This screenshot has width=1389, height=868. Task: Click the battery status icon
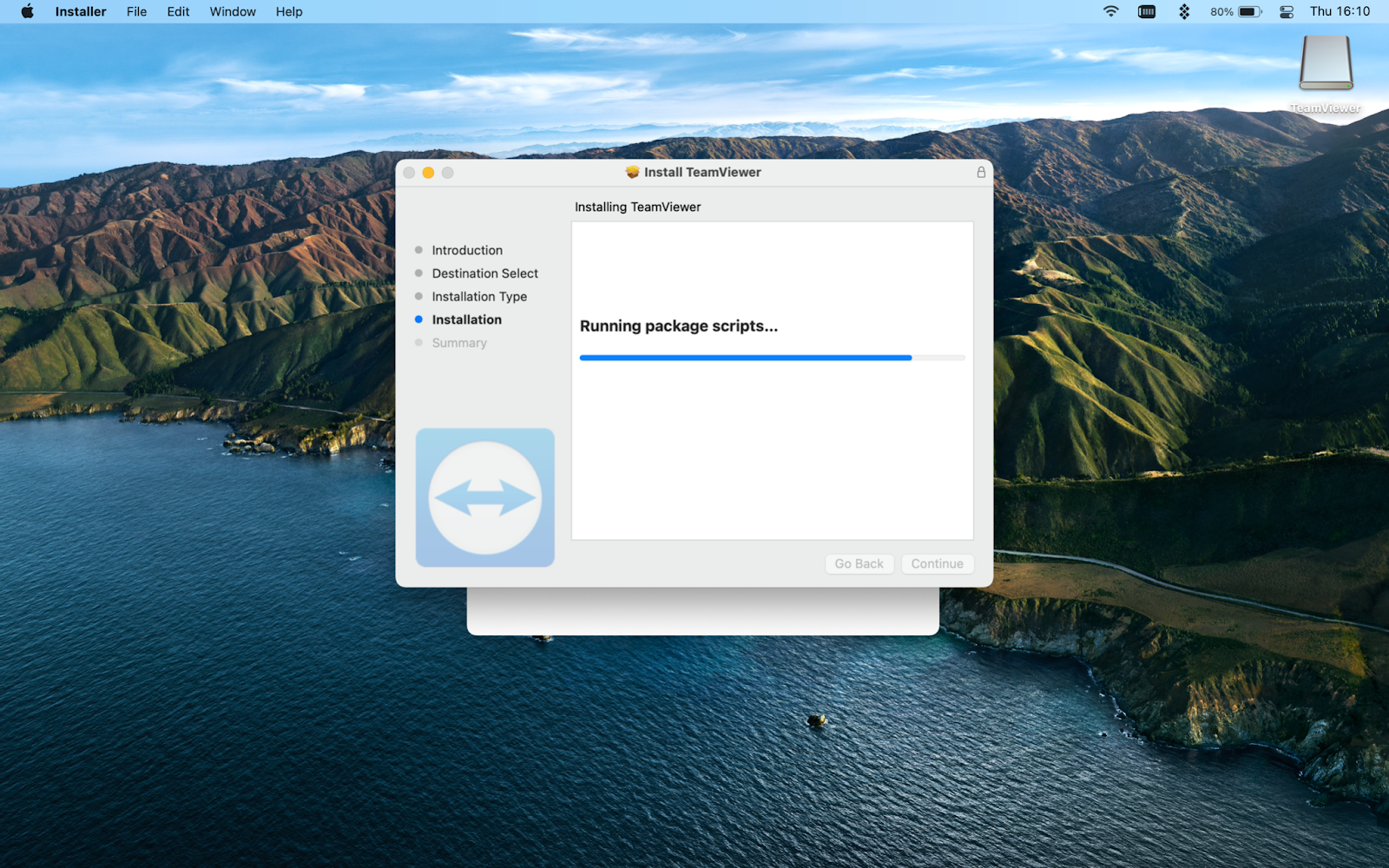pos(1249,11)
